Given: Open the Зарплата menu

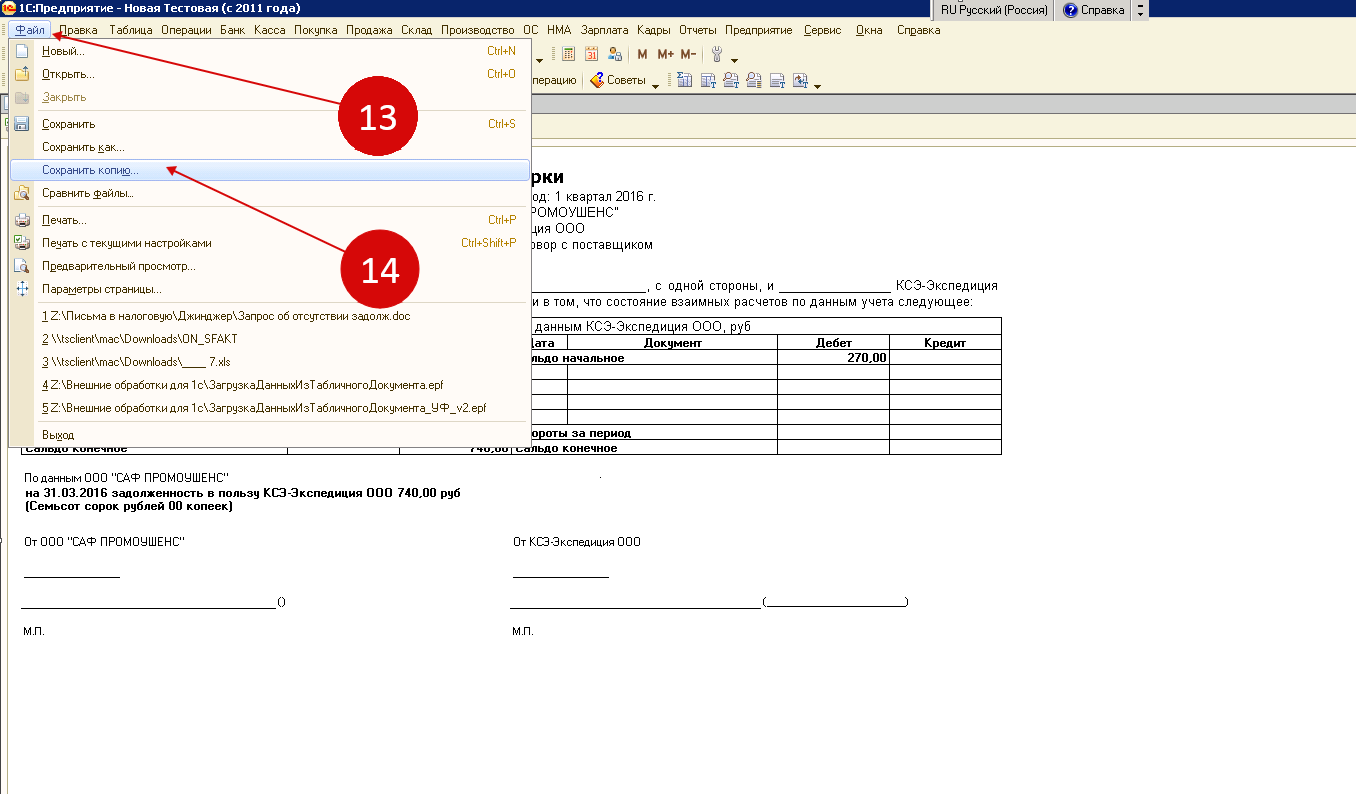Looking at the screenshot, I should pos(603,30).
